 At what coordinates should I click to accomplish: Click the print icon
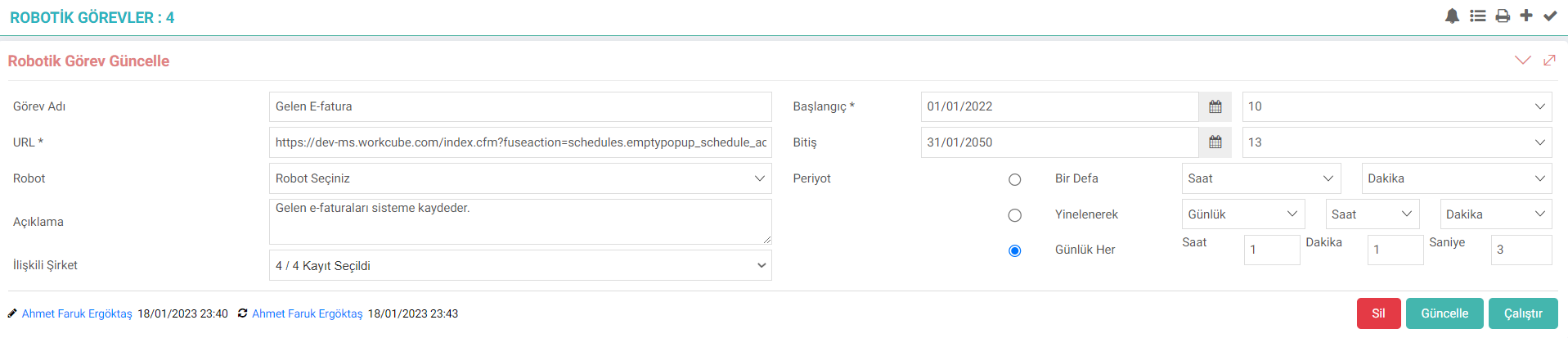(1503, 16)
